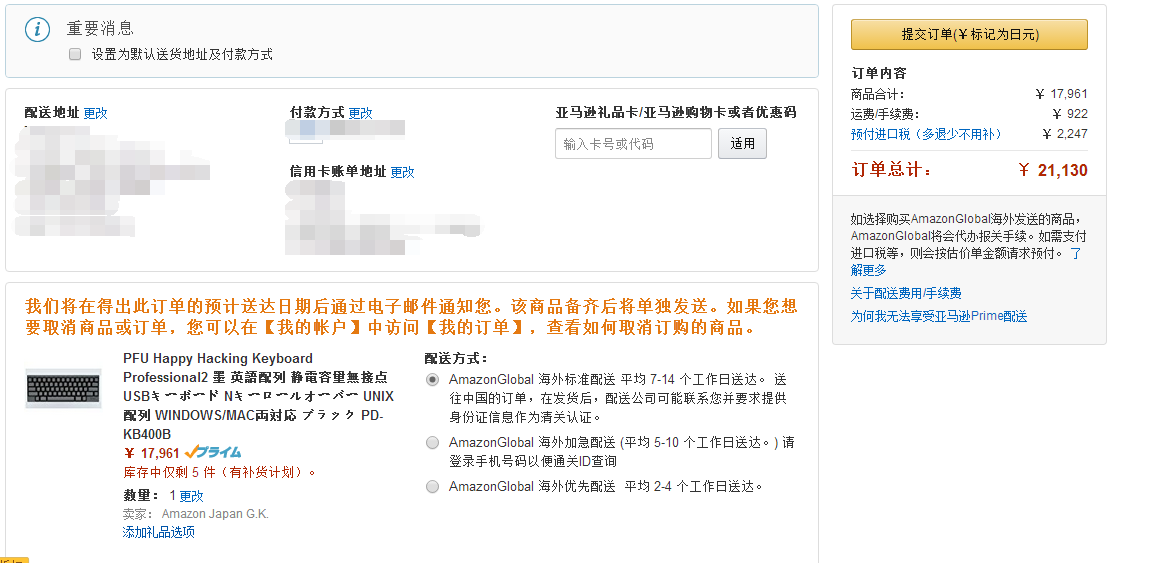Tick 设置为默认送货地址及付款方式 checkbox
Viewport: 1152px width, 563px height.
[x=75, y=54]
